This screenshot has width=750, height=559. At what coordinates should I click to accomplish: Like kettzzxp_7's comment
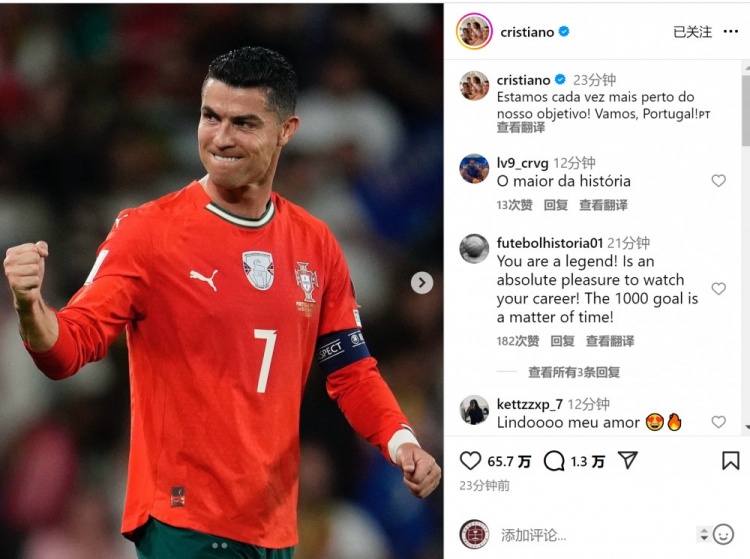(x=718, y=422)
